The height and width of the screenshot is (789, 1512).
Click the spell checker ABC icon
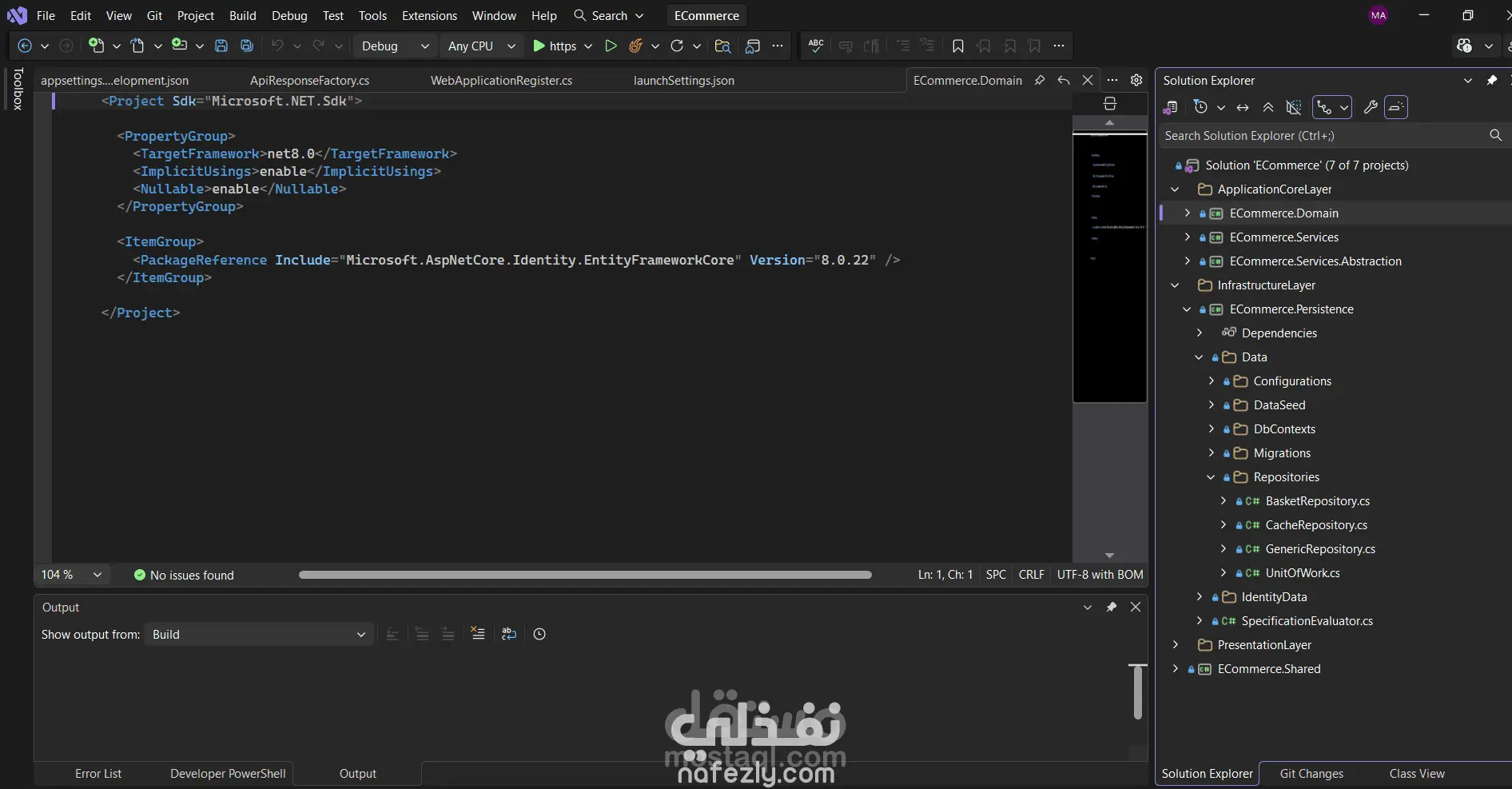(x=816, y=46)
